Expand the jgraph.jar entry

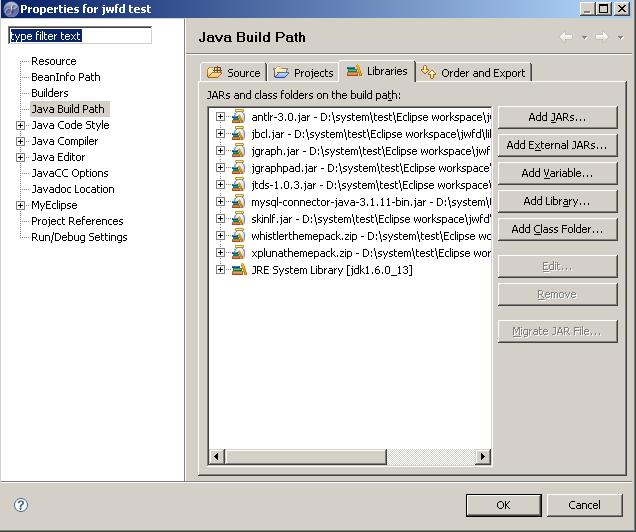point(220,151)
